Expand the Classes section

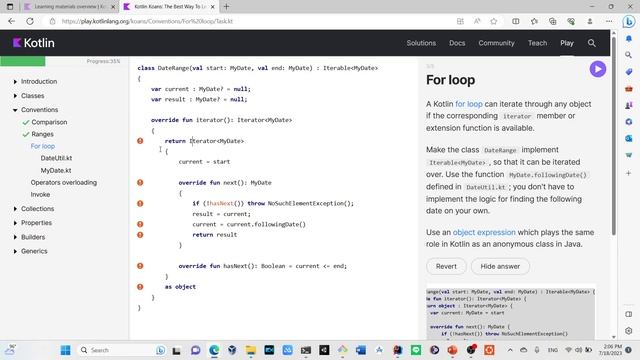click(15, 96)
